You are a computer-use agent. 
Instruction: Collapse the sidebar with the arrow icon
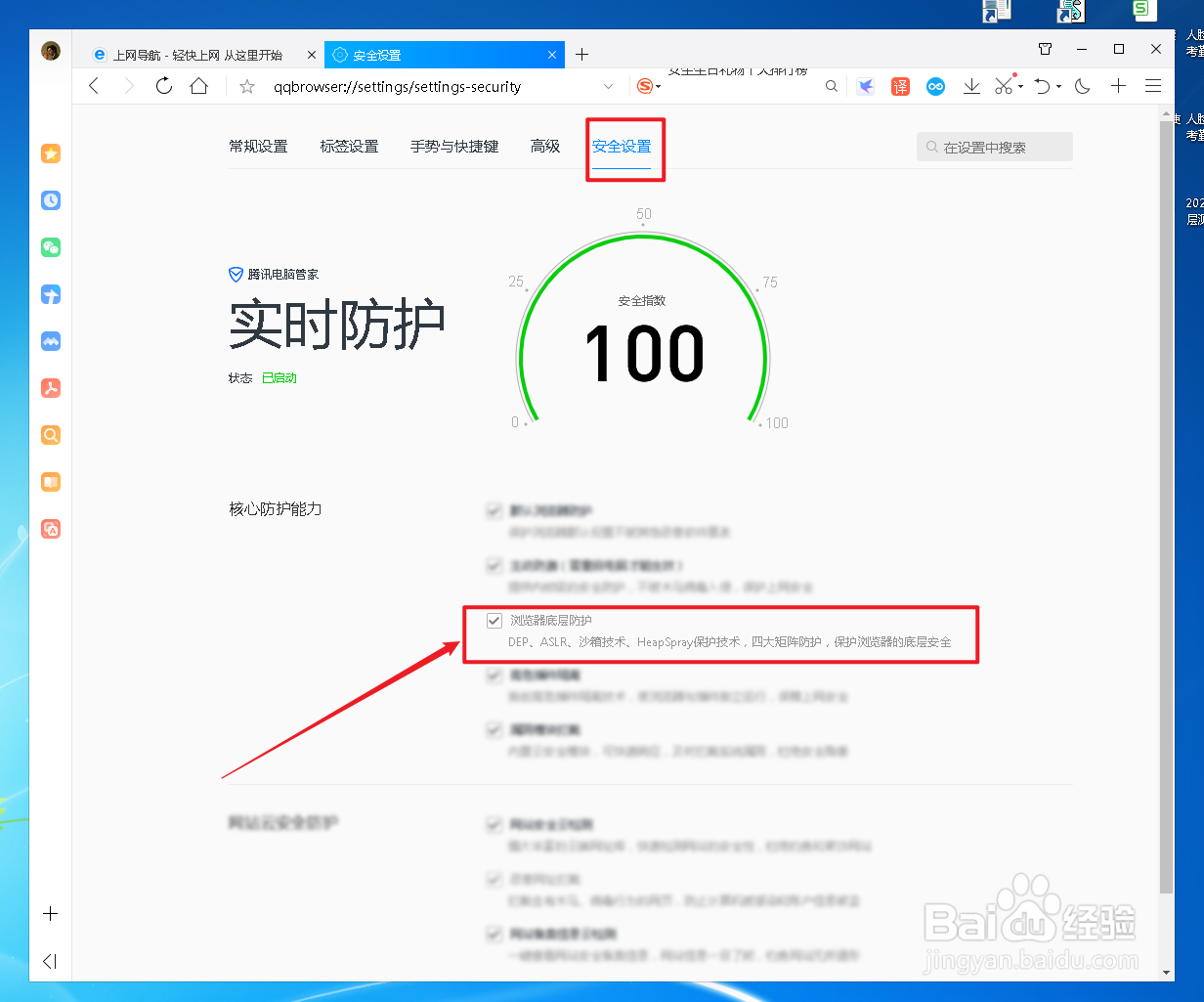50,961
